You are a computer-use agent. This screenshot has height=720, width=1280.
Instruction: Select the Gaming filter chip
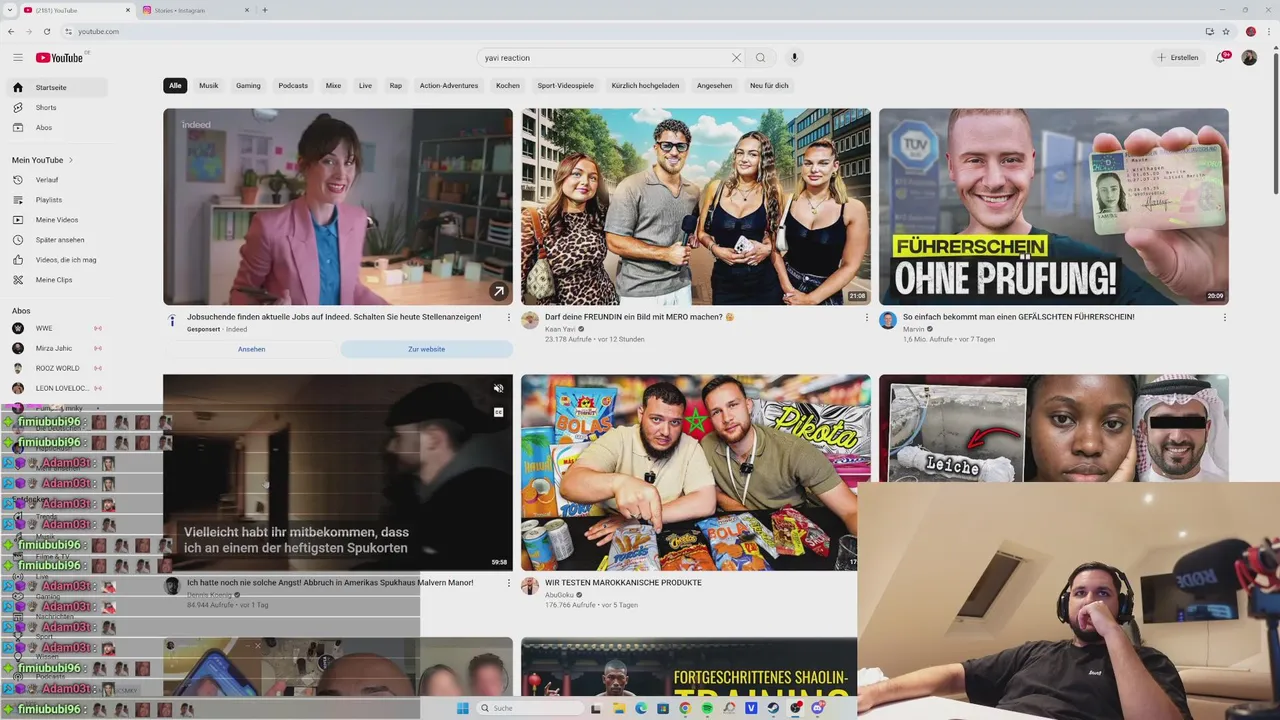[248, 86]
